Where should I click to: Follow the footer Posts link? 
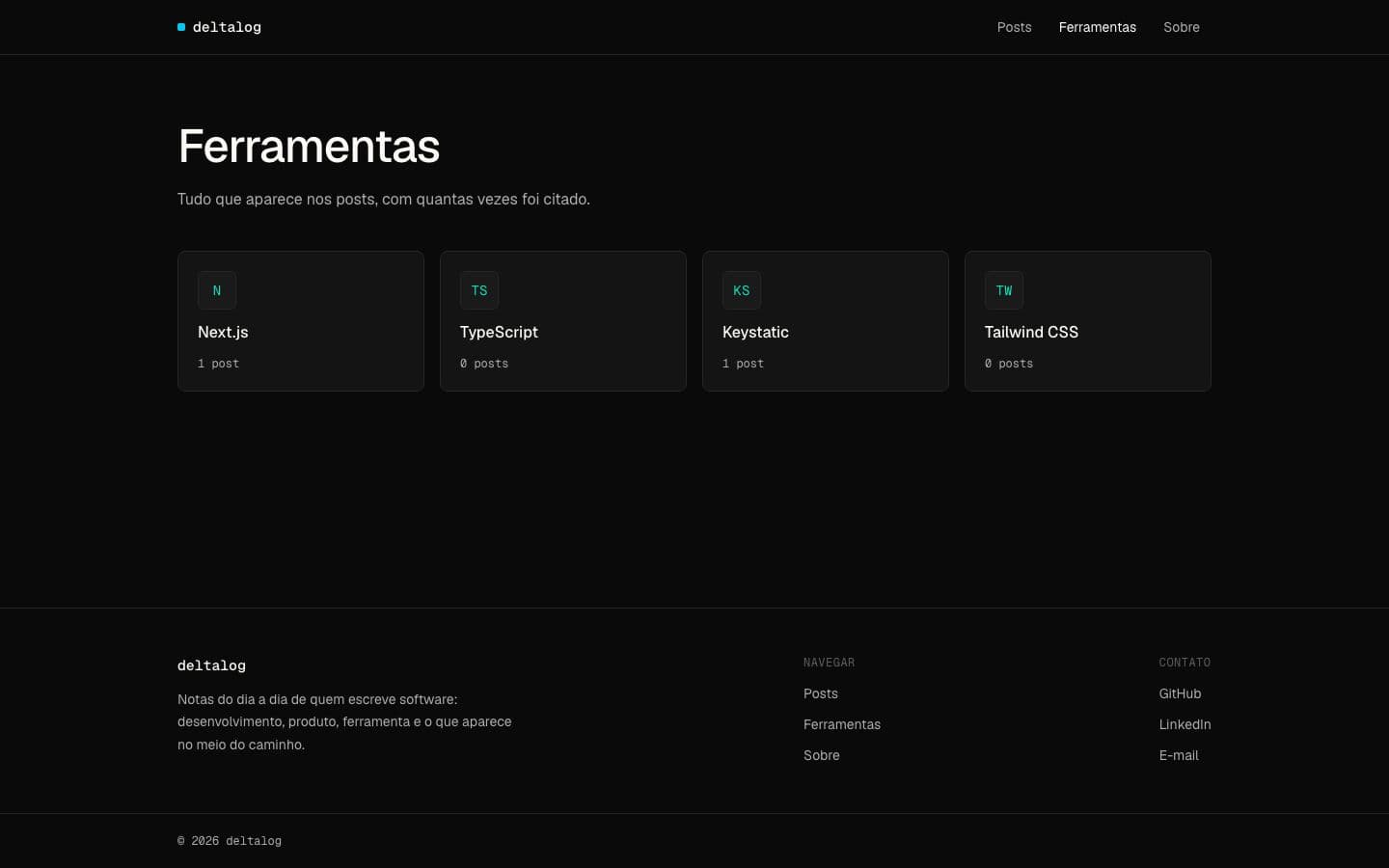click(821, 693)
